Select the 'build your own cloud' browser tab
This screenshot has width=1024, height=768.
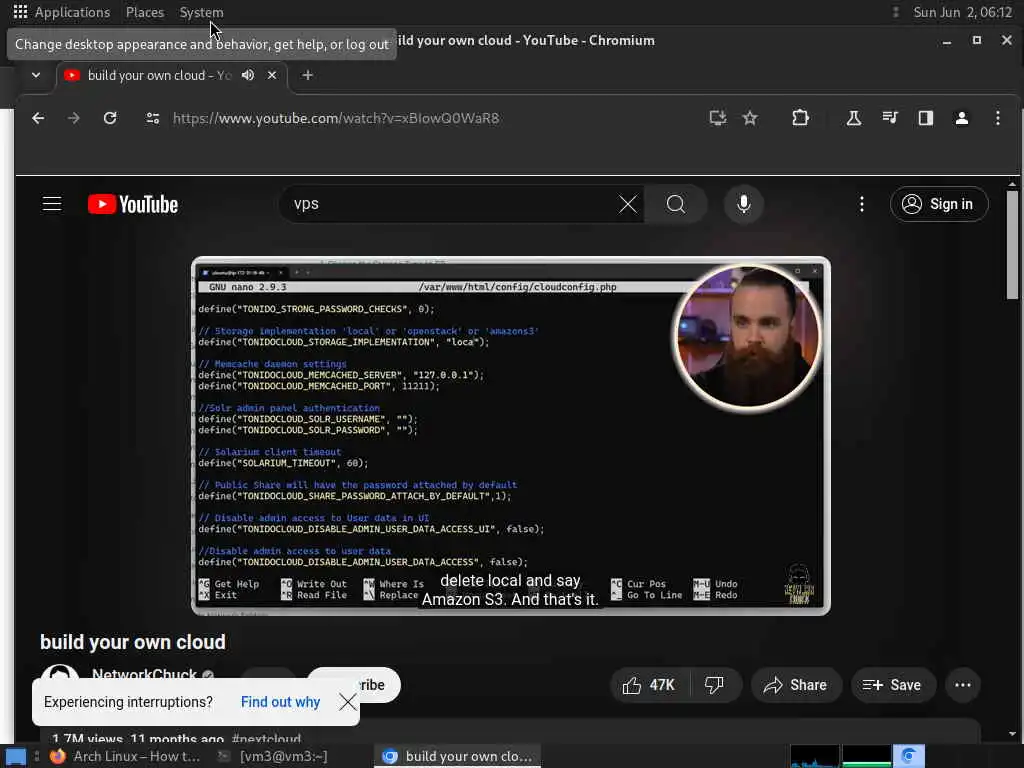[159, 76]
